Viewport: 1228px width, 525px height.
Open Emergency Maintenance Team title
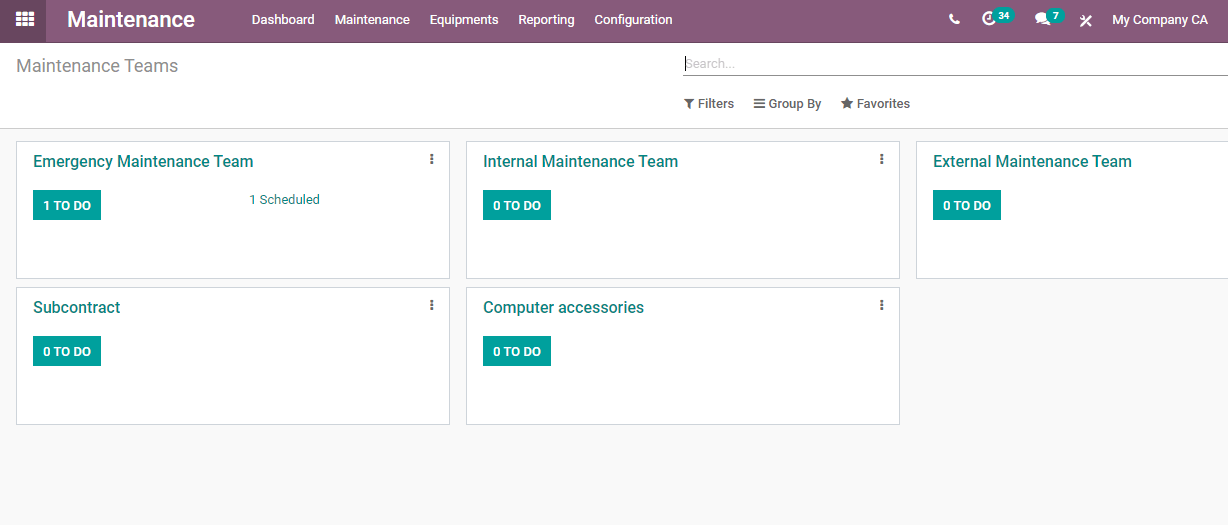click(x=143, y=161)
